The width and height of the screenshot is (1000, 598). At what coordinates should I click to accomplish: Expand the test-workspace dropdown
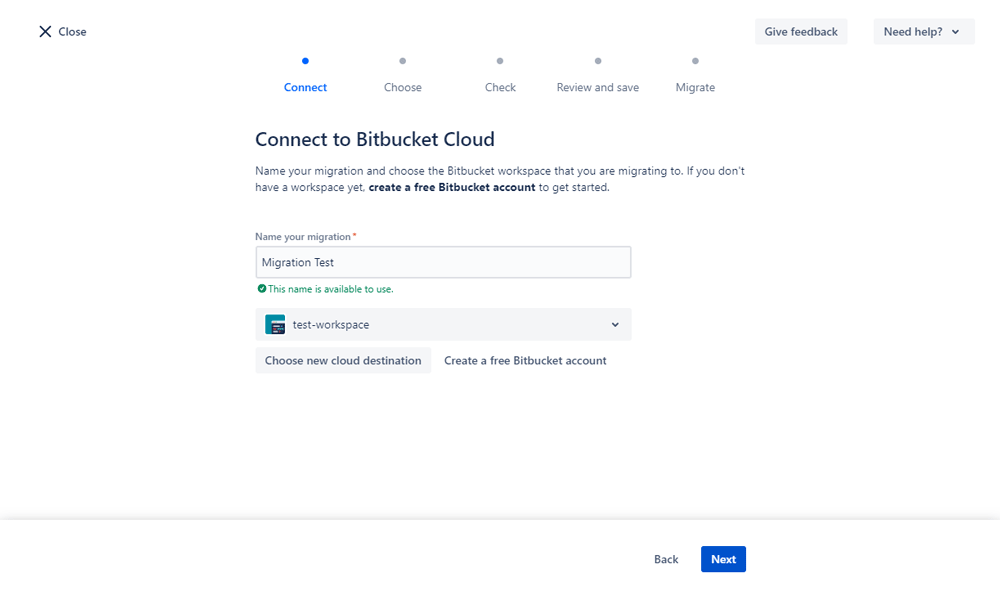[x=443, y=325]
